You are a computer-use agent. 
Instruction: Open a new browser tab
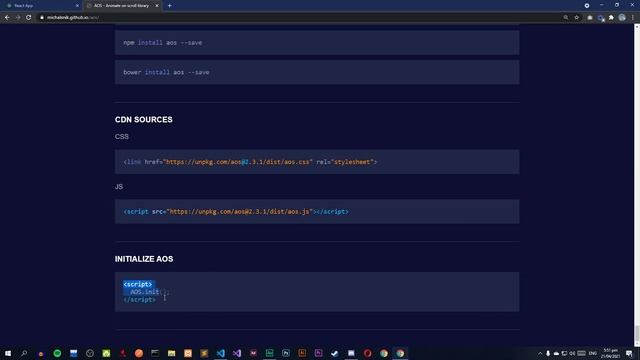169,6
